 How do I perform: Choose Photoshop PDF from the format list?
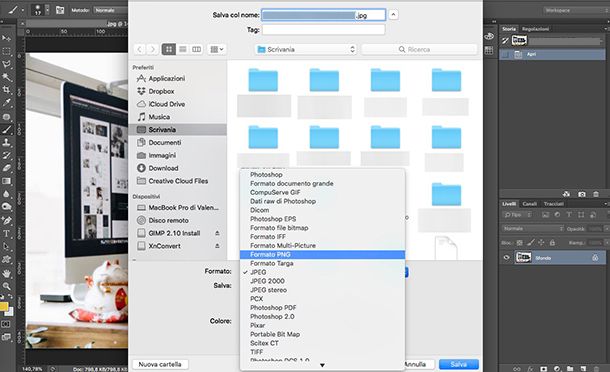click(x=323, y=307)
